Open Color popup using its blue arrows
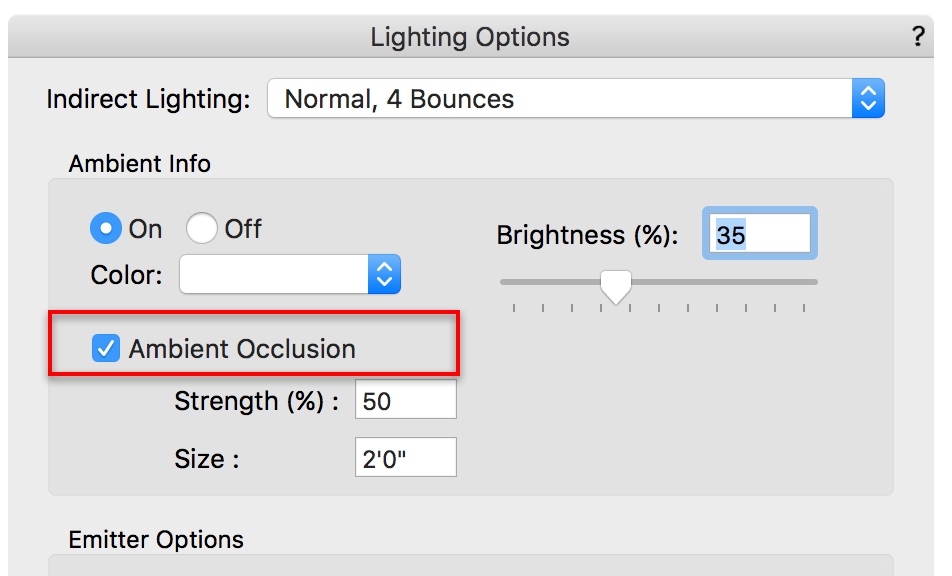The image size is (952, 576). 384,274
